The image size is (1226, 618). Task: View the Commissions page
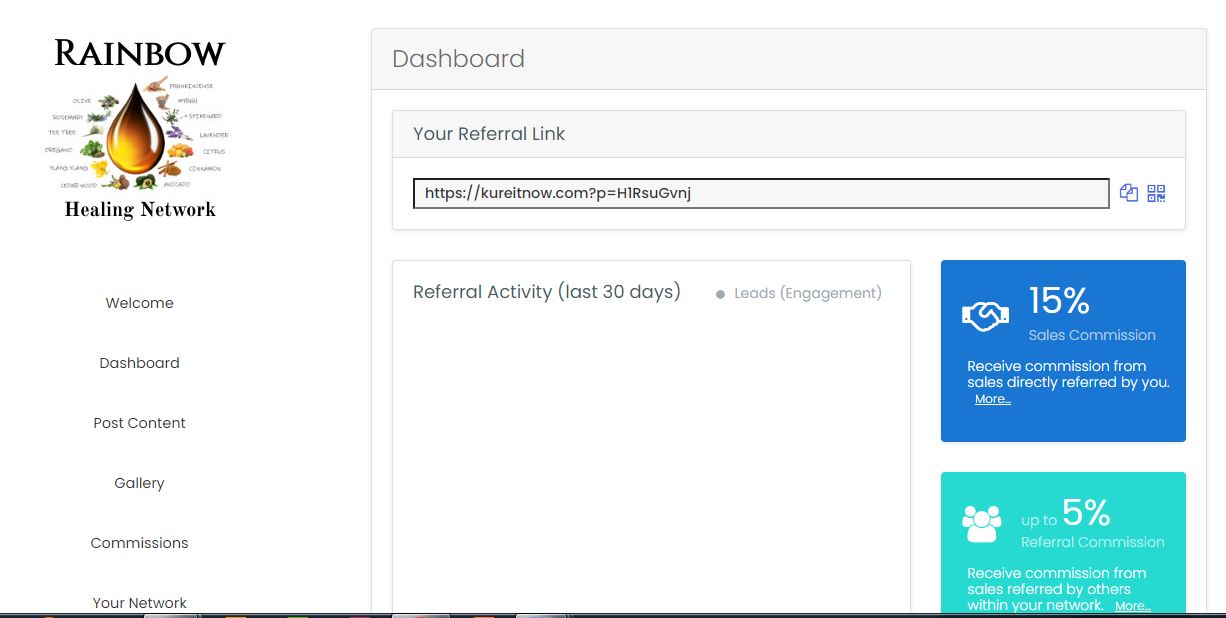(140, 543)
